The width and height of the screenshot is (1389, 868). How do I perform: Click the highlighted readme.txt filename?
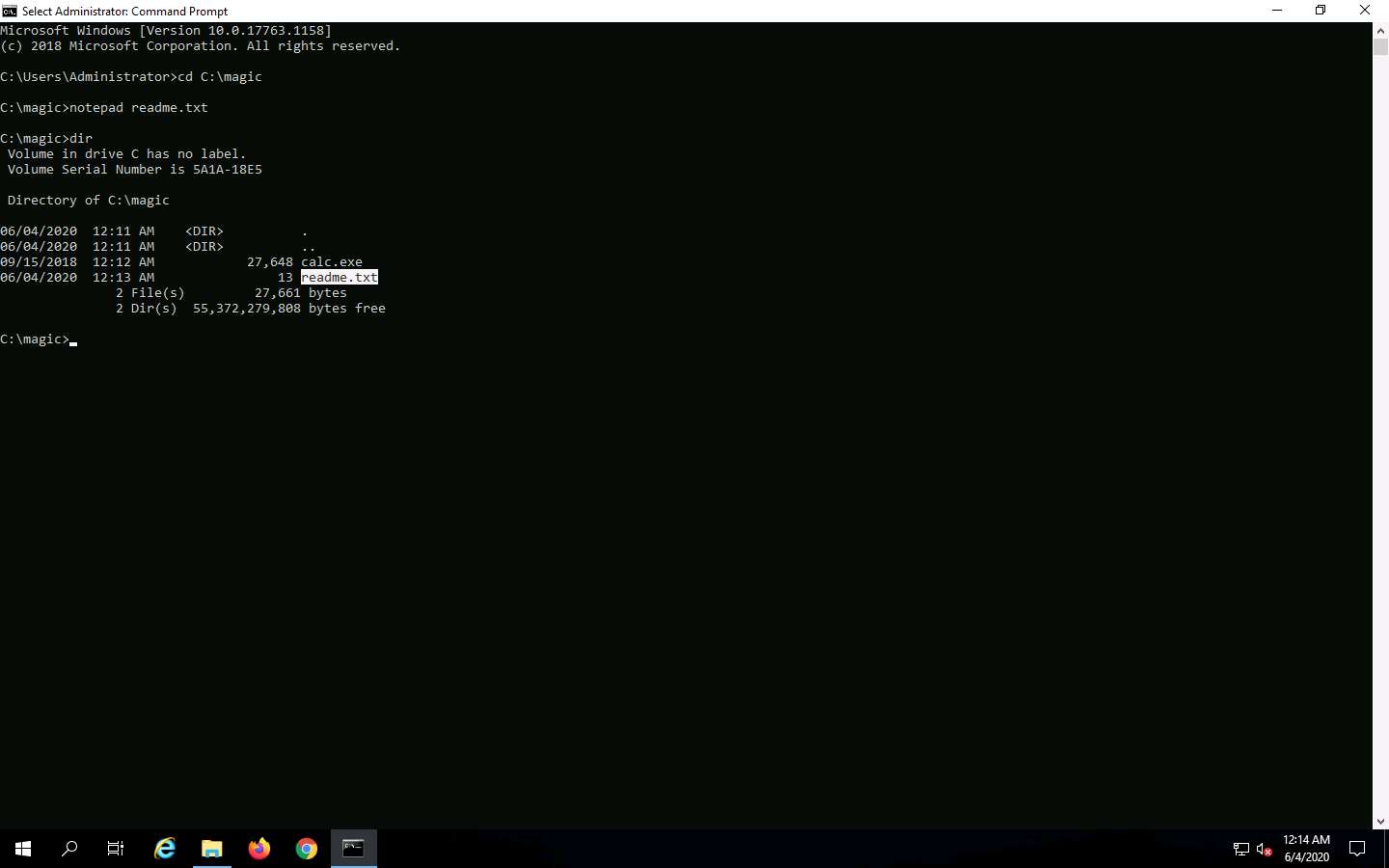pyautogui.click(x=340, y=277)
